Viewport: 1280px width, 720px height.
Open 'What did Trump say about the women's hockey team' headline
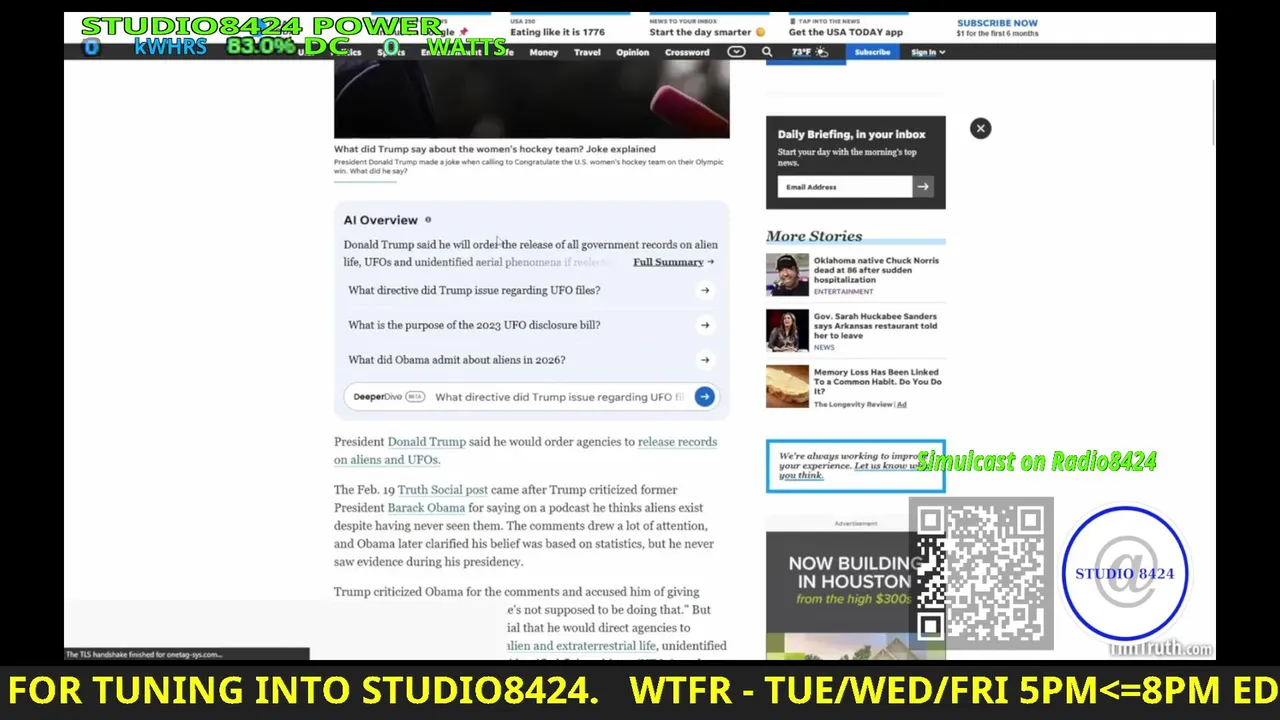tap(495, 149)
